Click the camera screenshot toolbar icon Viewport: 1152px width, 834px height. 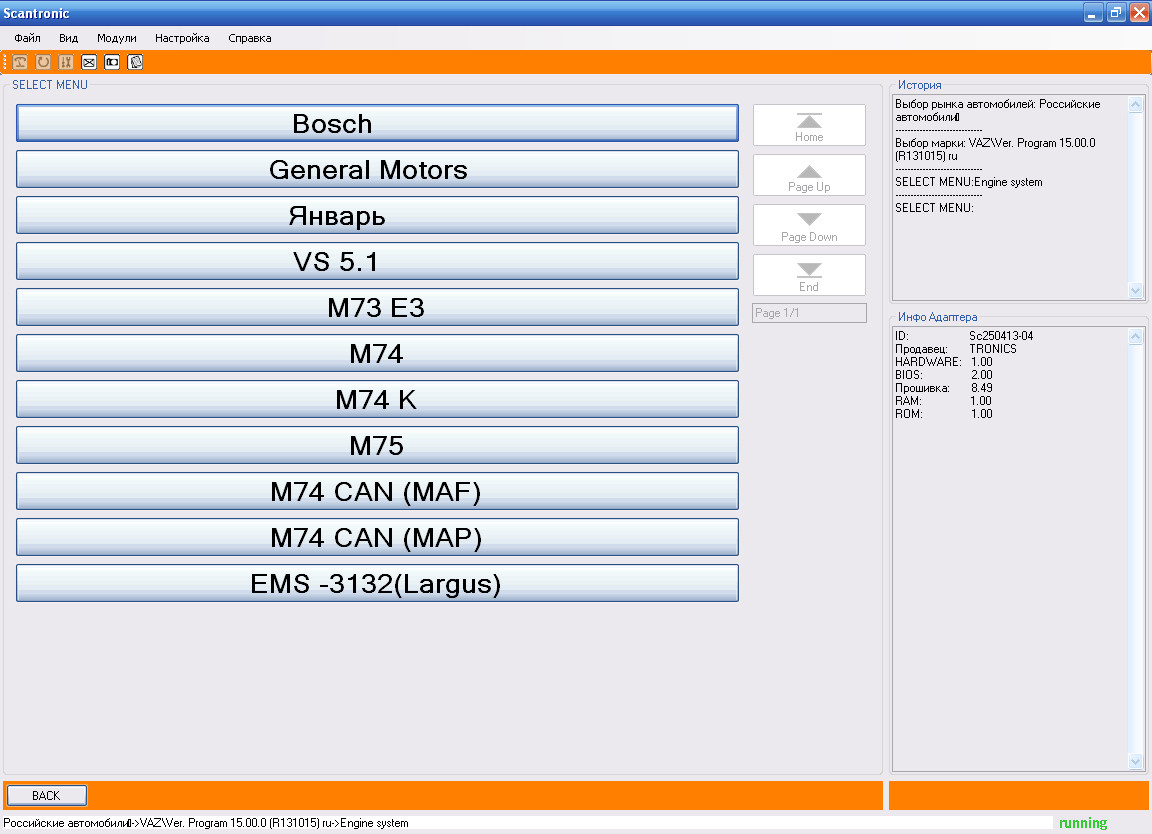pyautogui.click(x=112, y=62)
